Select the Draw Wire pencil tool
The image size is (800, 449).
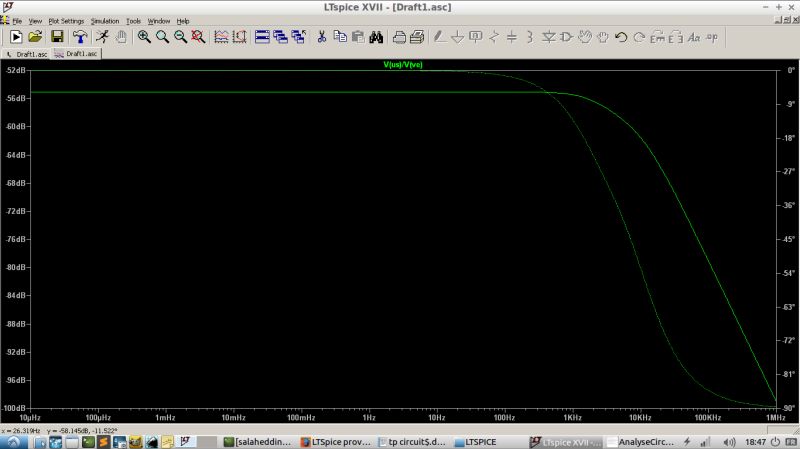pyautogui.click(x=439, y=37)
